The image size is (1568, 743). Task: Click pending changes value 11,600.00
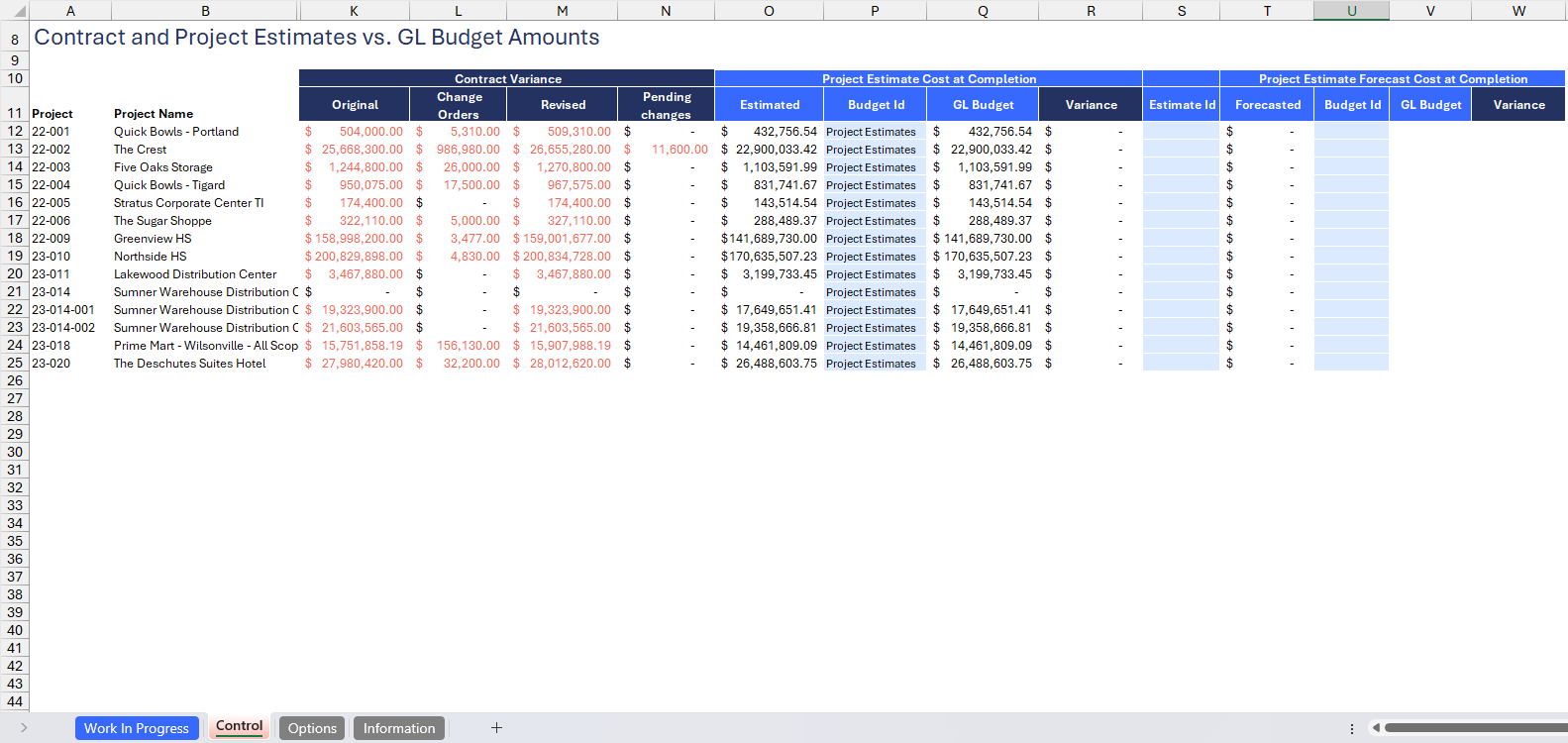click(666, 149)
